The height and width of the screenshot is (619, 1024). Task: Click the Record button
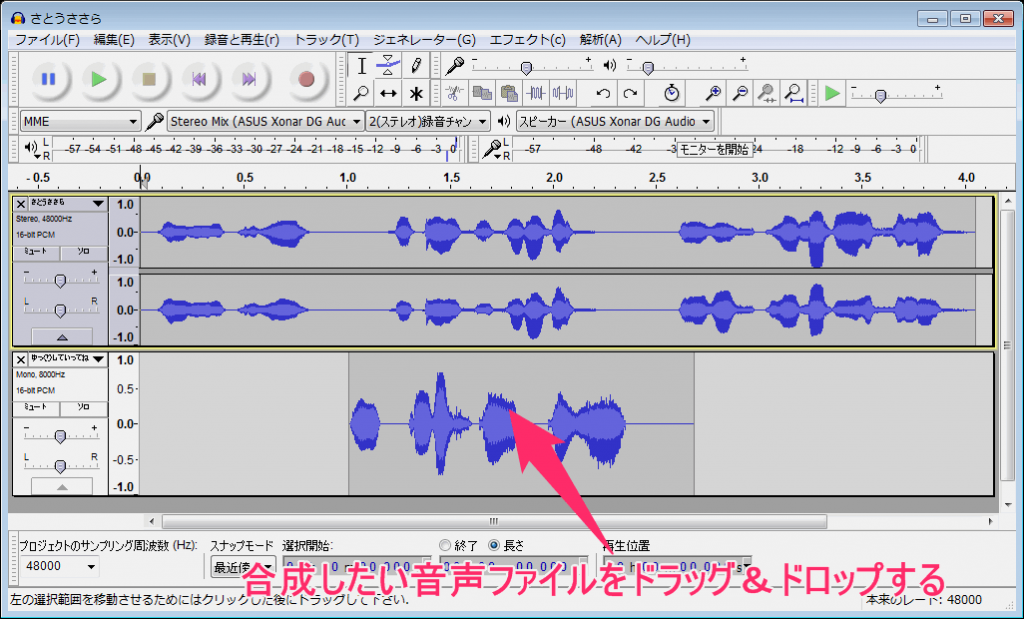(x=306, y=78)
